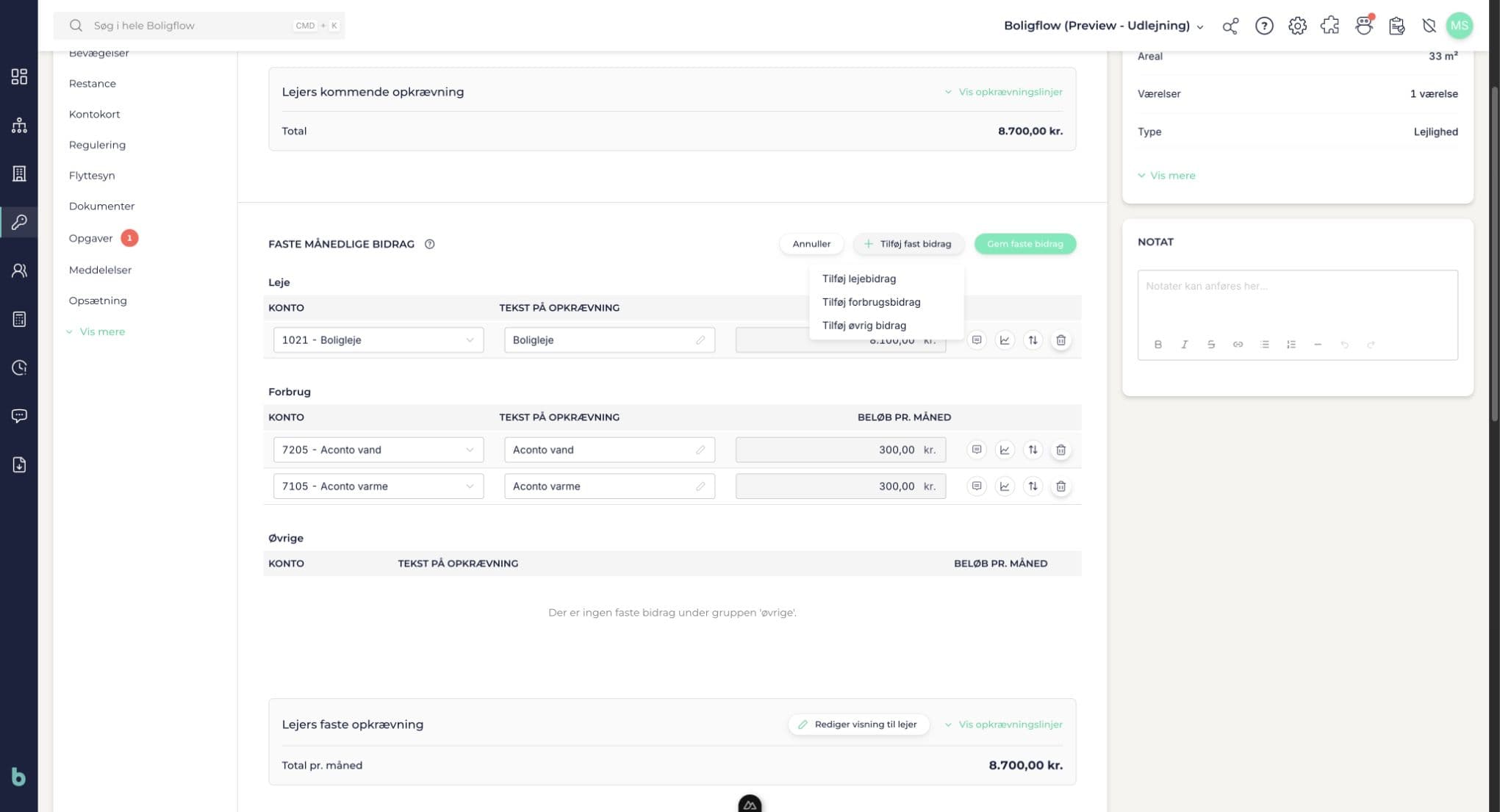Open settings gear in header
Screen dimensions: 1500x812
[x=1297, y=26]
